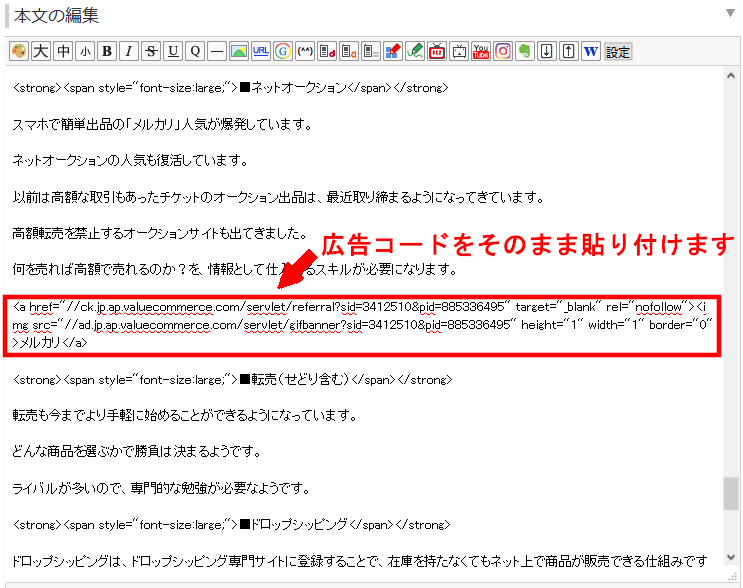Apply medium font size (中)
743x588 pixels.
[x=63, y=51]
